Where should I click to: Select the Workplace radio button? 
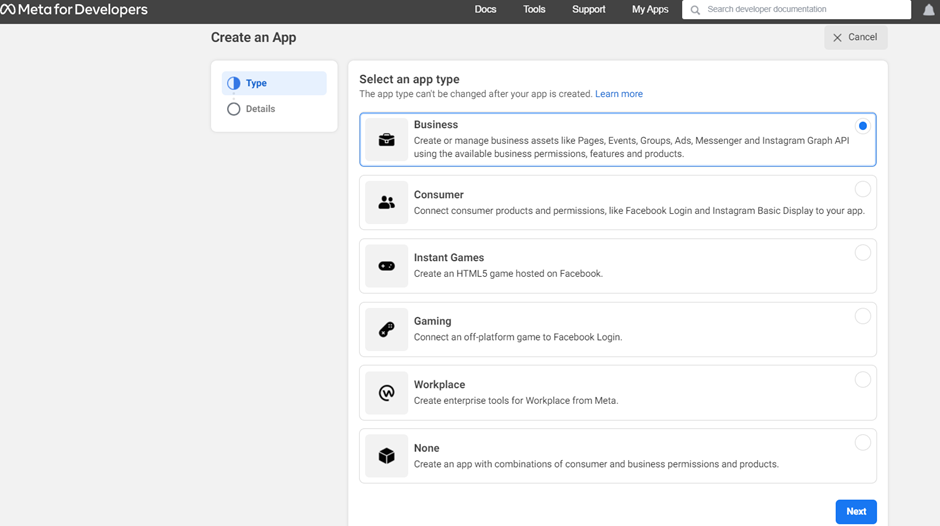[x=863, y=380]
